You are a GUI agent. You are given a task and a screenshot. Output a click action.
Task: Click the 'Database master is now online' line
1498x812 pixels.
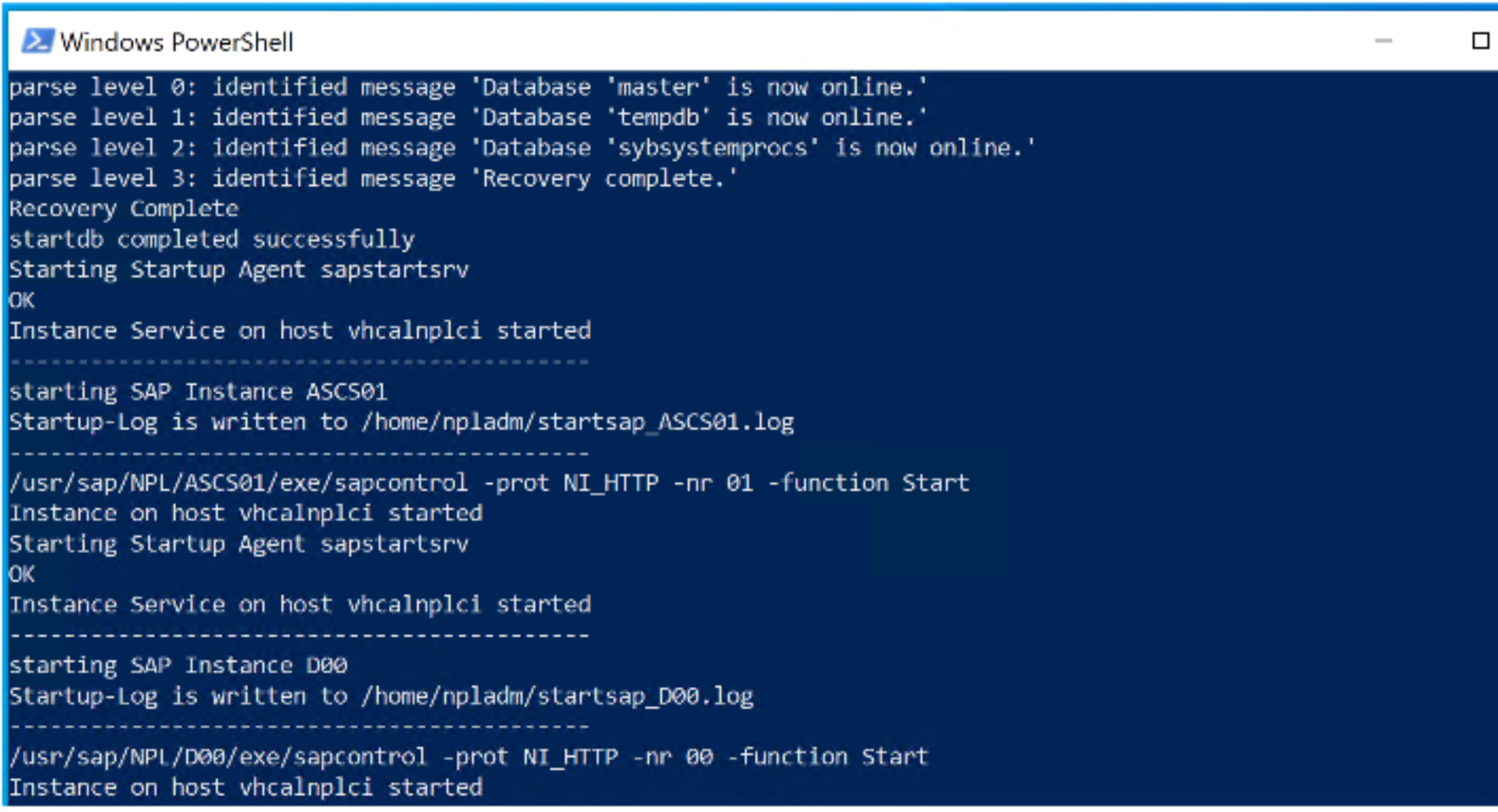(468, 87)
